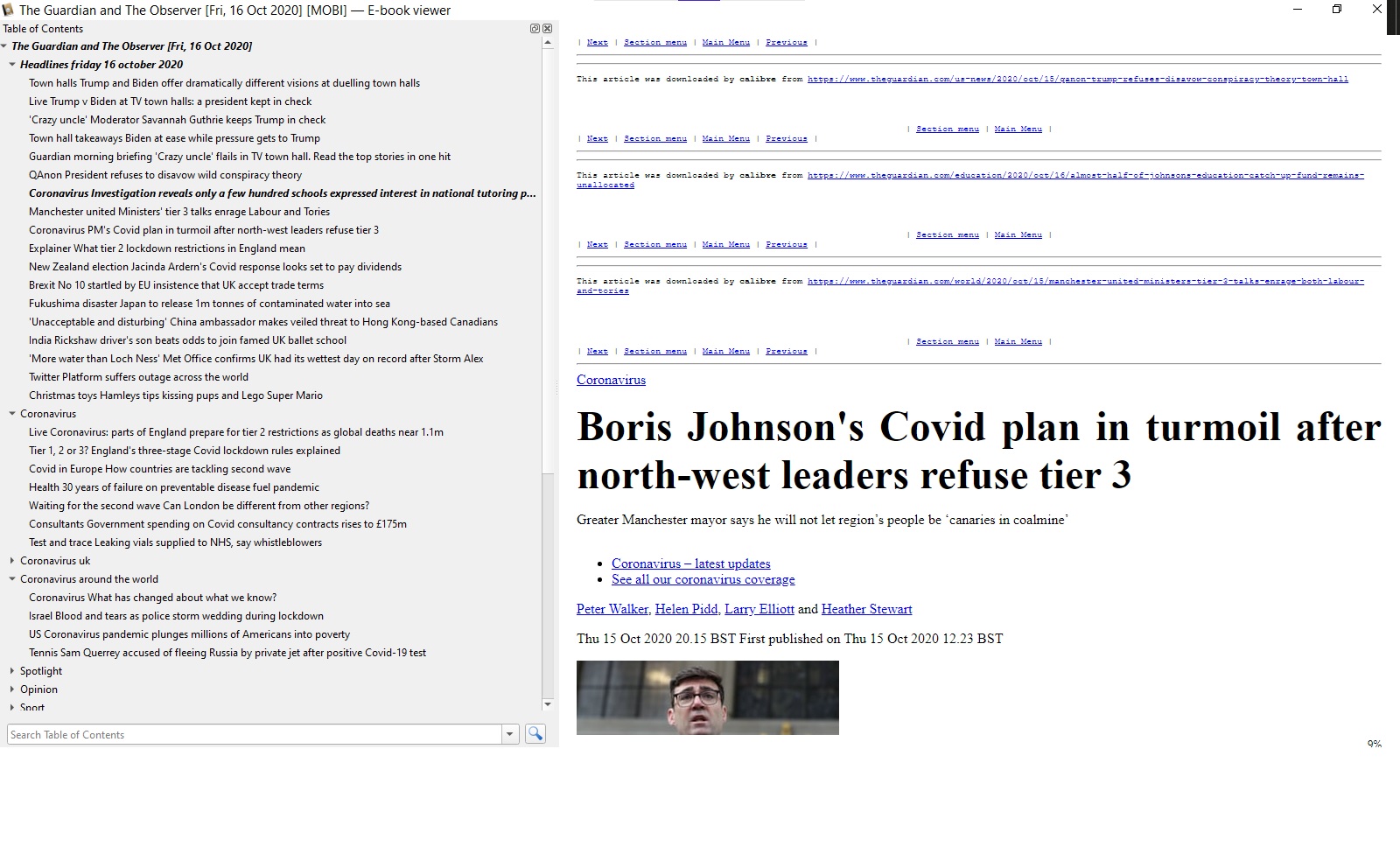Float the Table of Contents panel
Image resolution: width=1400 pixels, height=861 pixels.
pyautogui.click(x=535, y=29)
